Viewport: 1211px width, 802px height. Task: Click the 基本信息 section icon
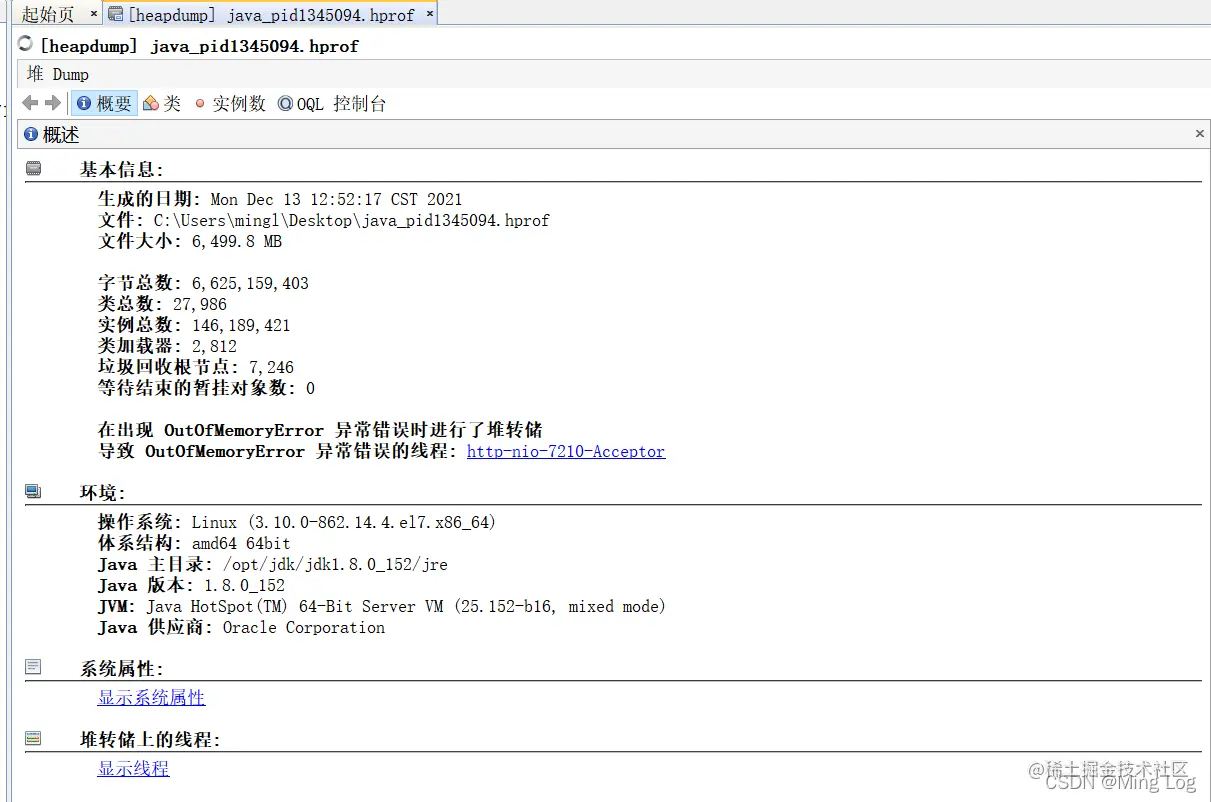[34, 169]
